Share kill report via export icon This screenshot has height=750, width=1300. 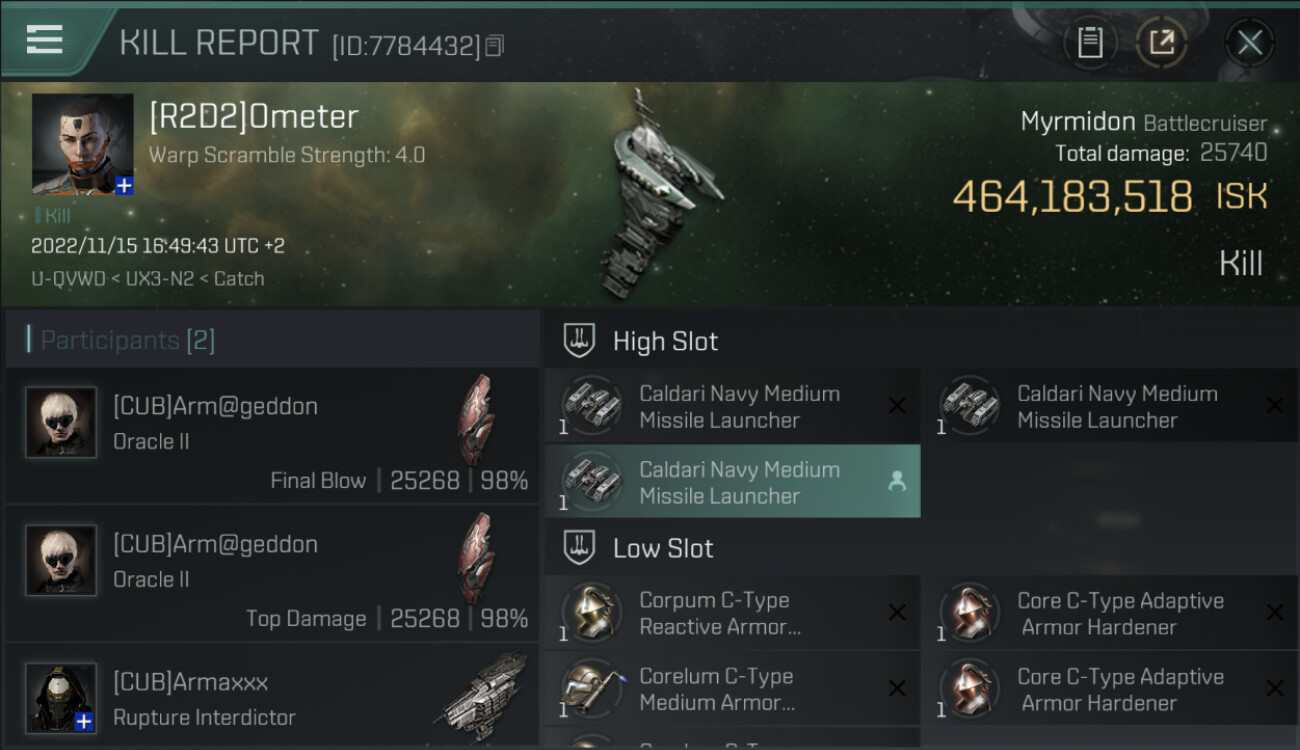[1161, 43]
